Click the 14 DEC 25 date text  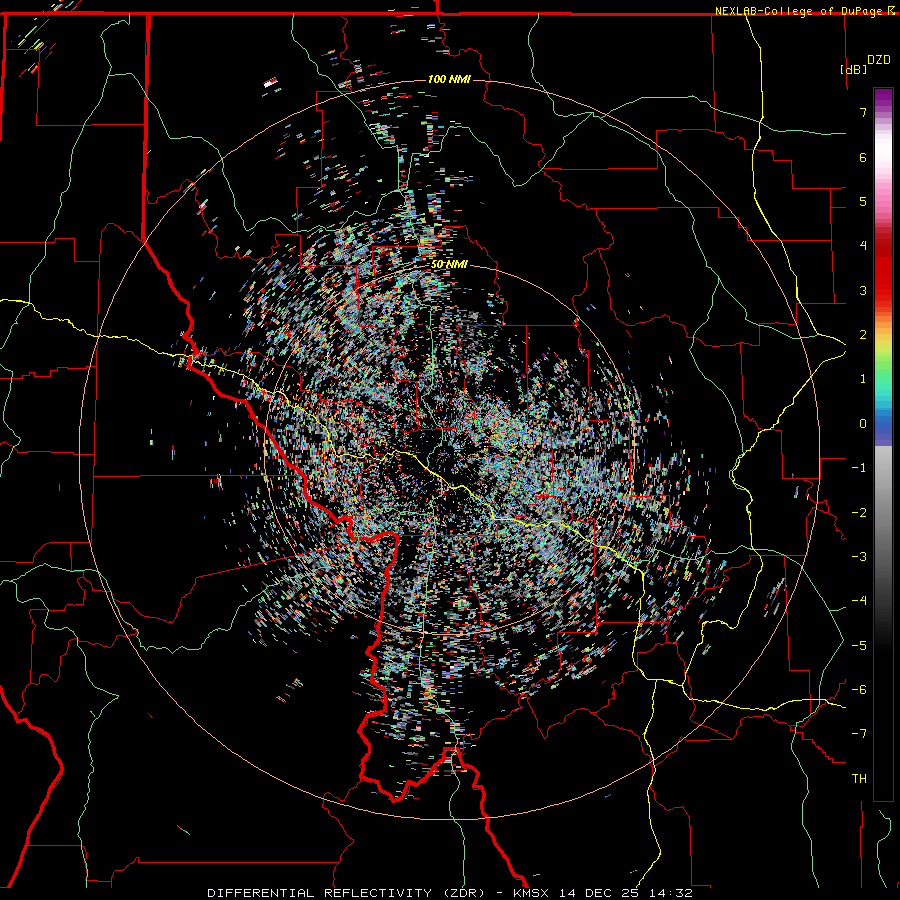pos(600,893)
